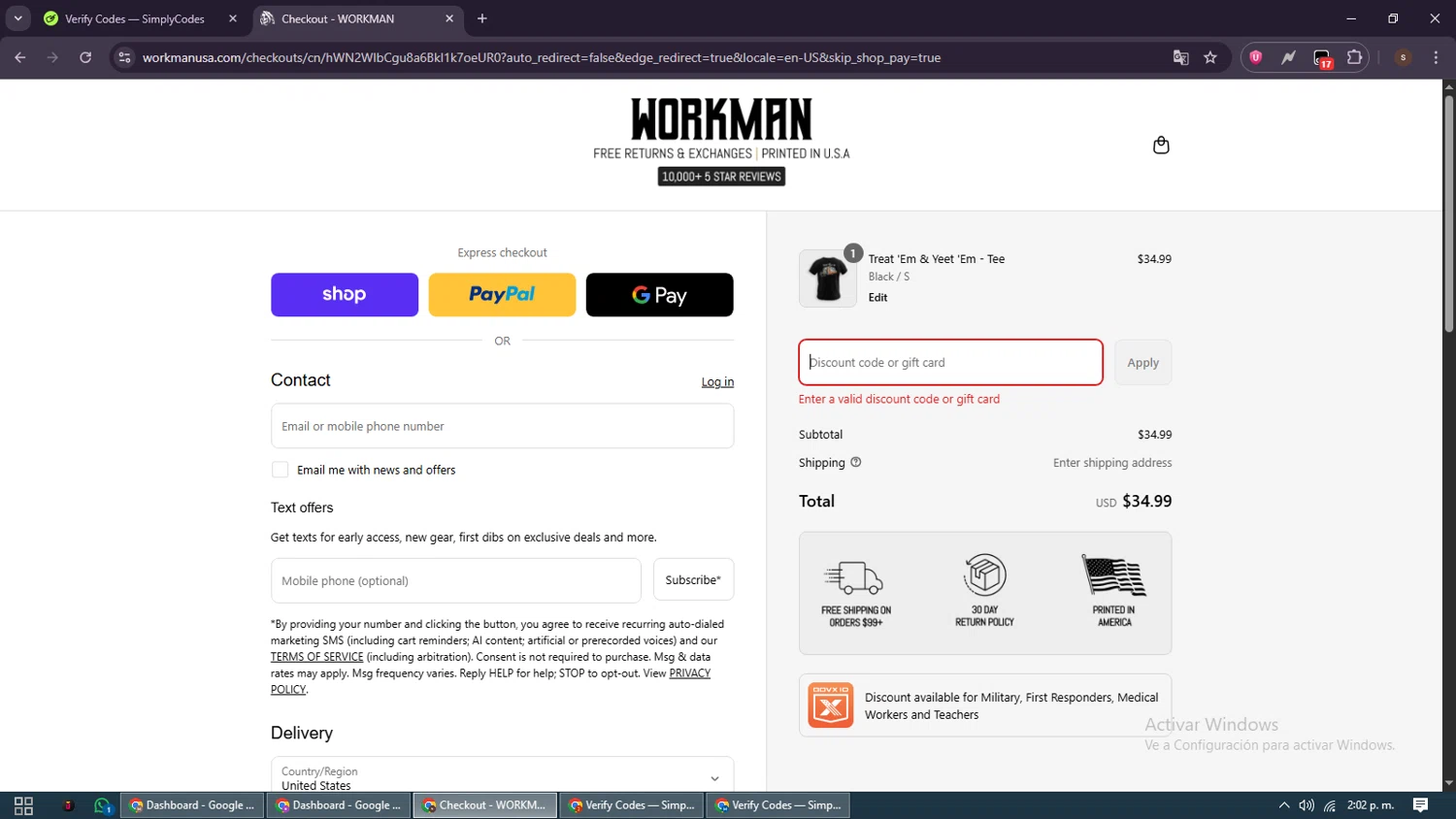The width and height of the screenshot is (1456, 819).
Task: Pay with the Shop Pay button
Action: click(x=345, y=294)
